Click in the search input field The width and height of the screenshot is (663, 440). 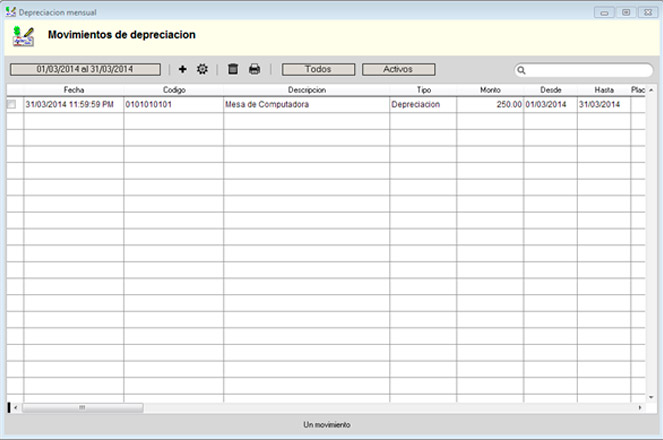588,71
